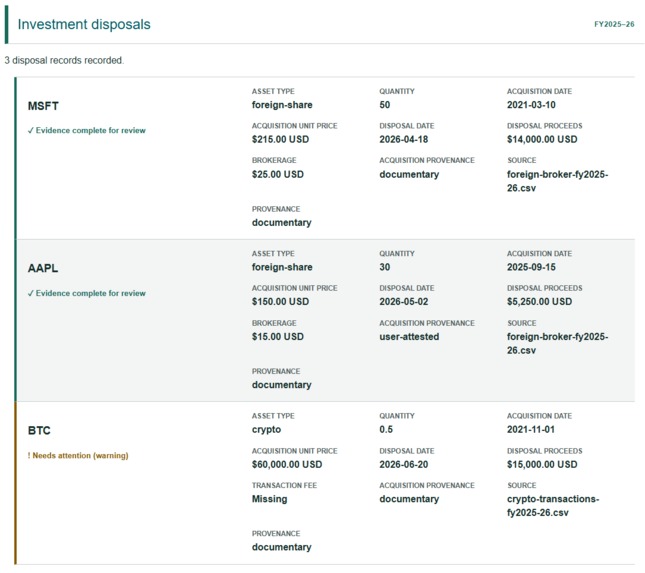Click AAPL disposal date 2026-05-02
This screenshot has height=573, width=645.
404,302
